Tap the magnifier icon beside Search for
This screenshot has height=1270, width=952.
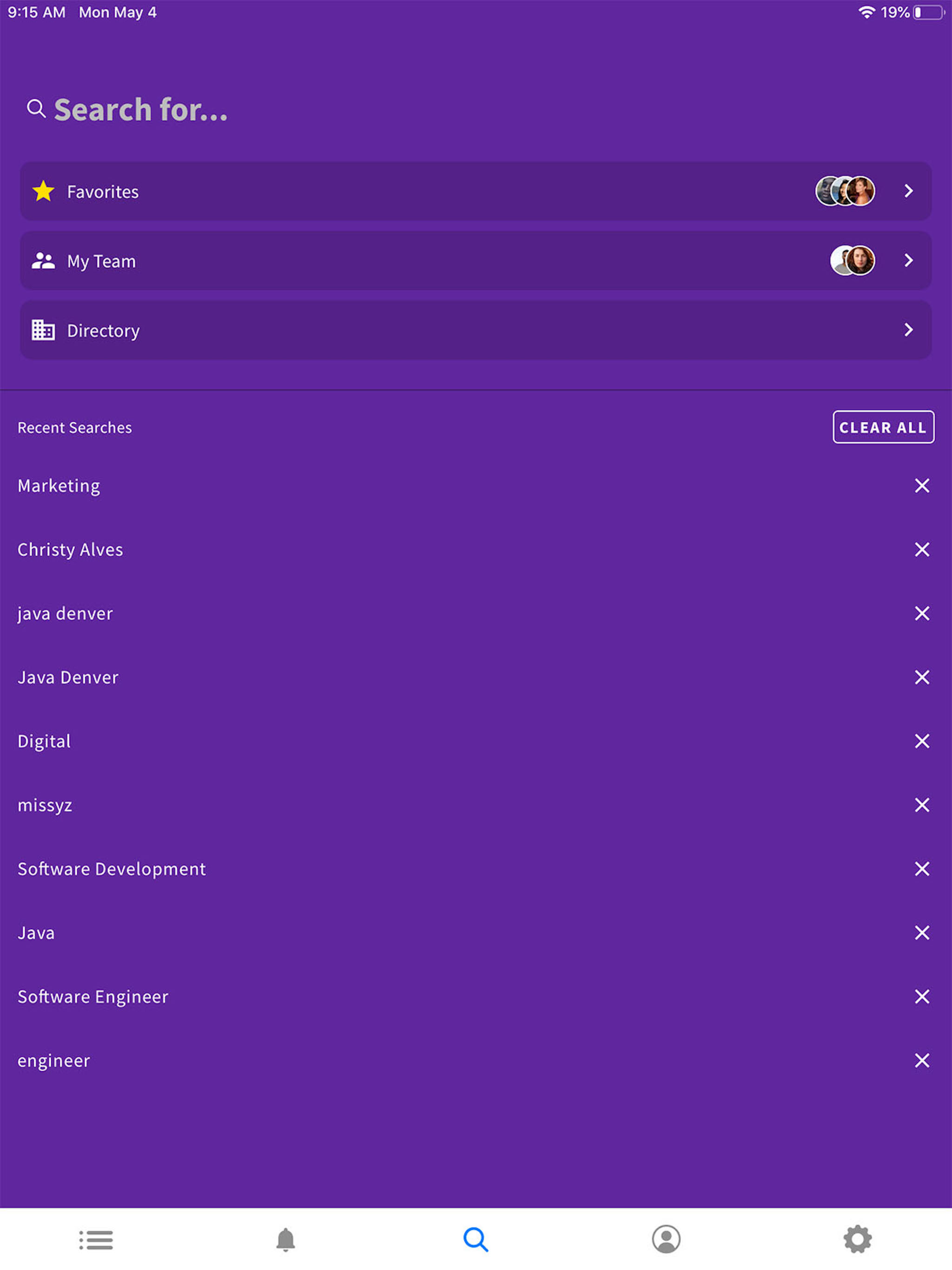point(36,108)
